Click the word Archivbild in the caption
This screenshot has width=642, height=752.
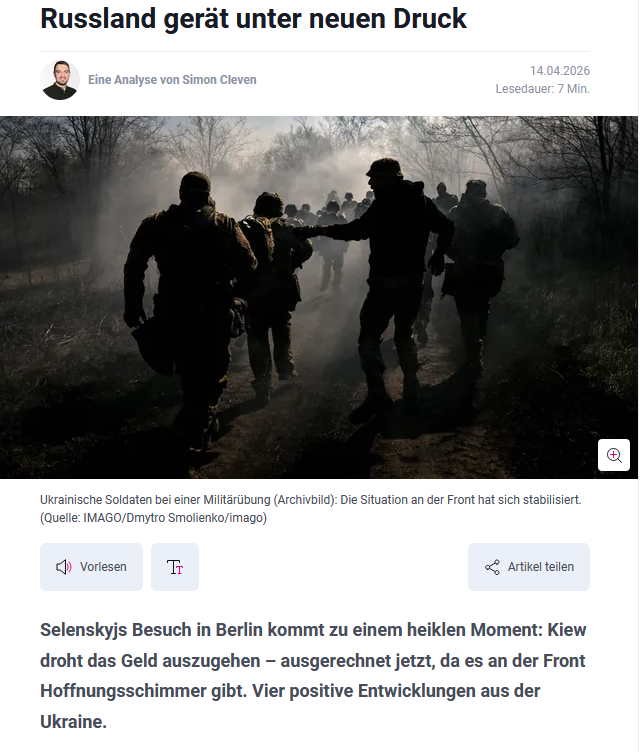click(x=304, y=500)
